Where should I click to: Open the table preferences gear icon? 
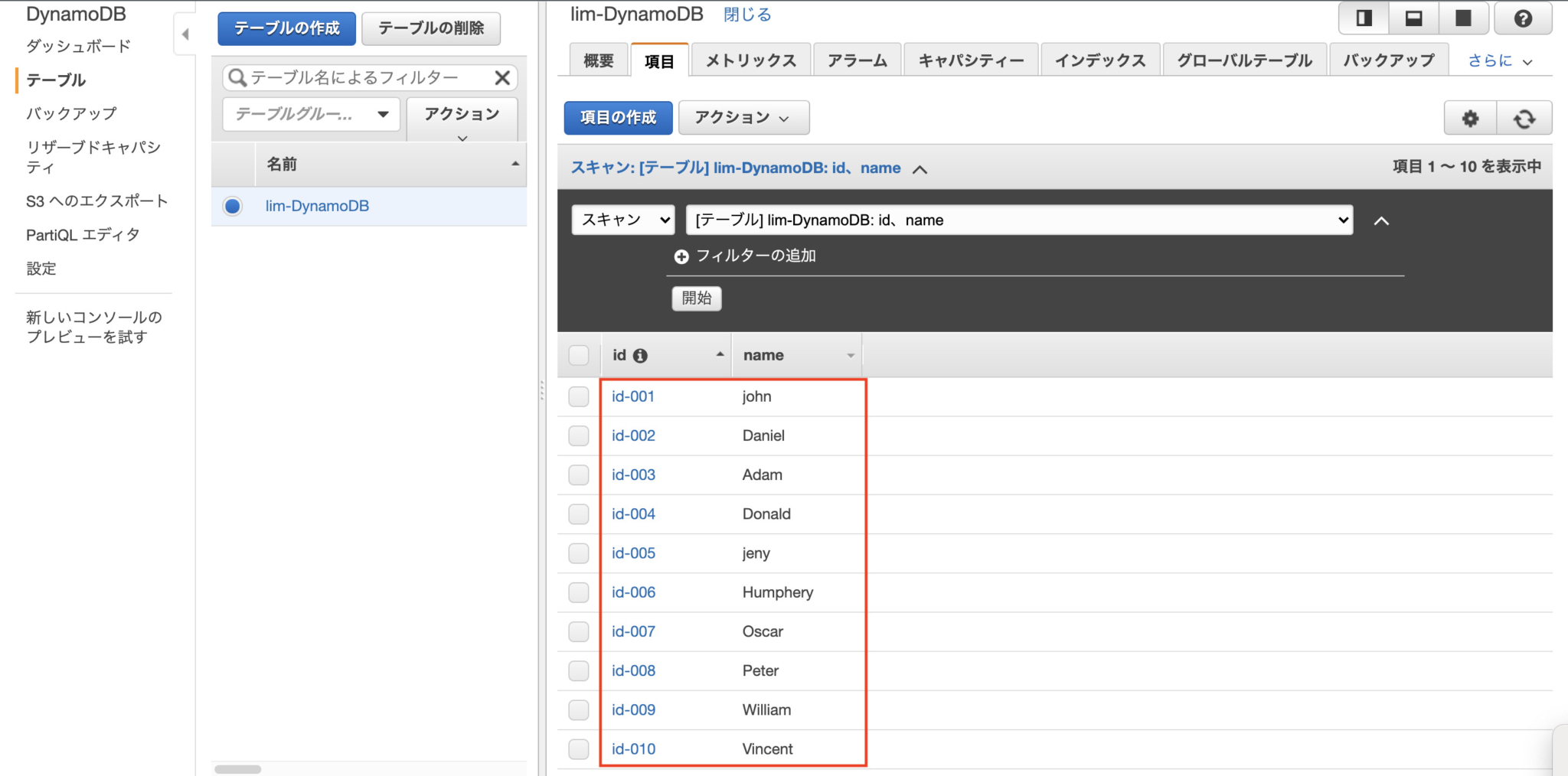coord(1470,118)
